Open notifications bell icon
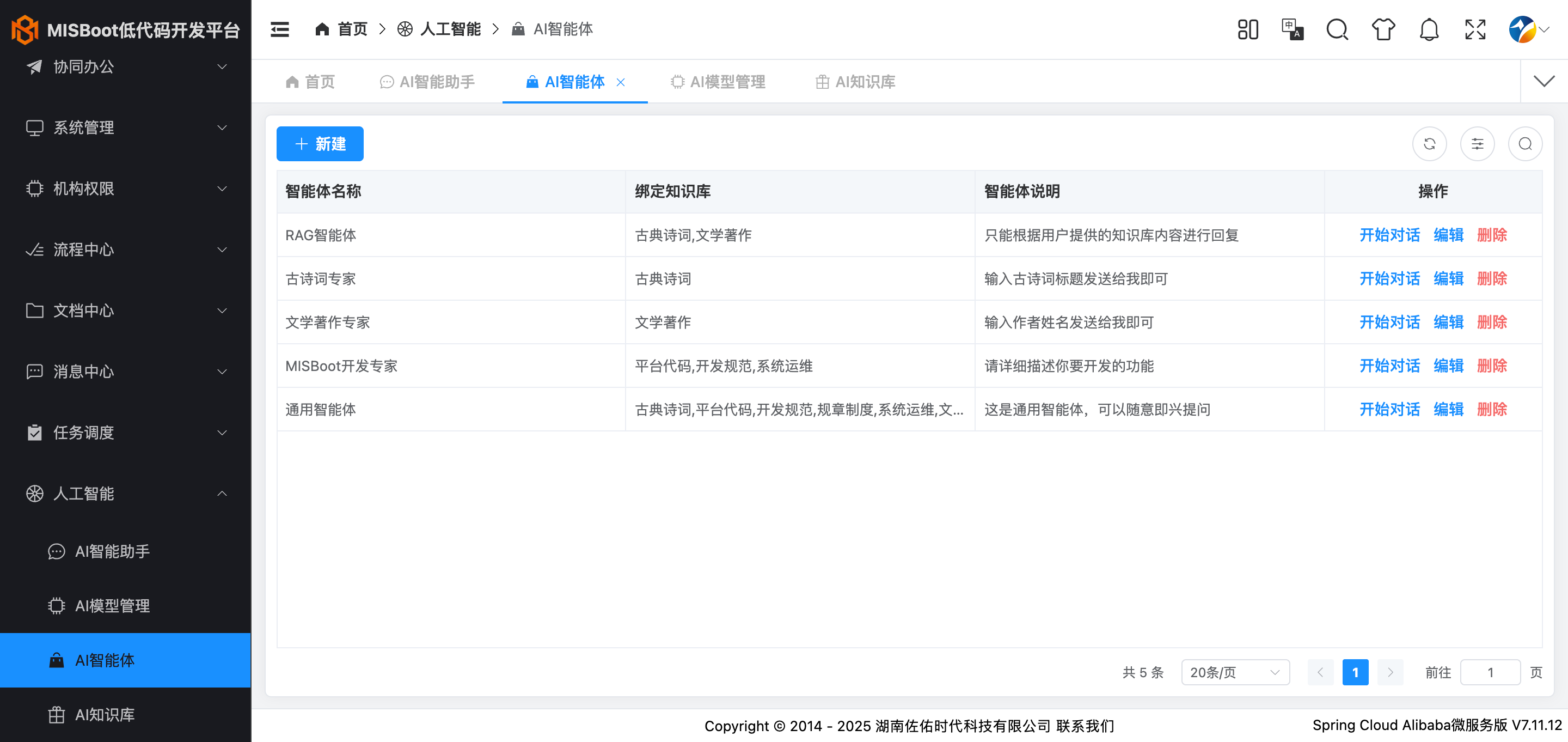This screenshot has width=1568, height=742. [x=1429, y=29]
